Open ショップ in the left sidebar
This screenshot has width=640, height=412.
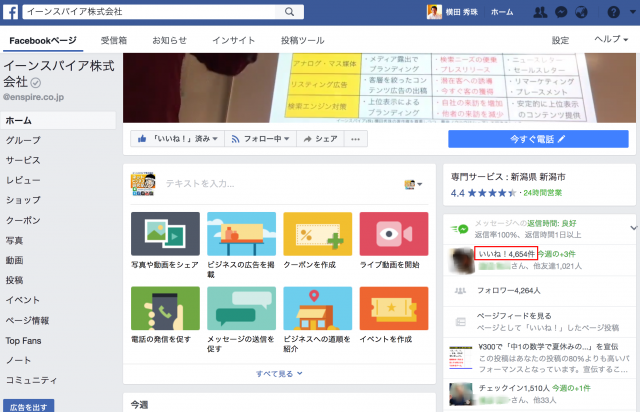coord(23,200)
